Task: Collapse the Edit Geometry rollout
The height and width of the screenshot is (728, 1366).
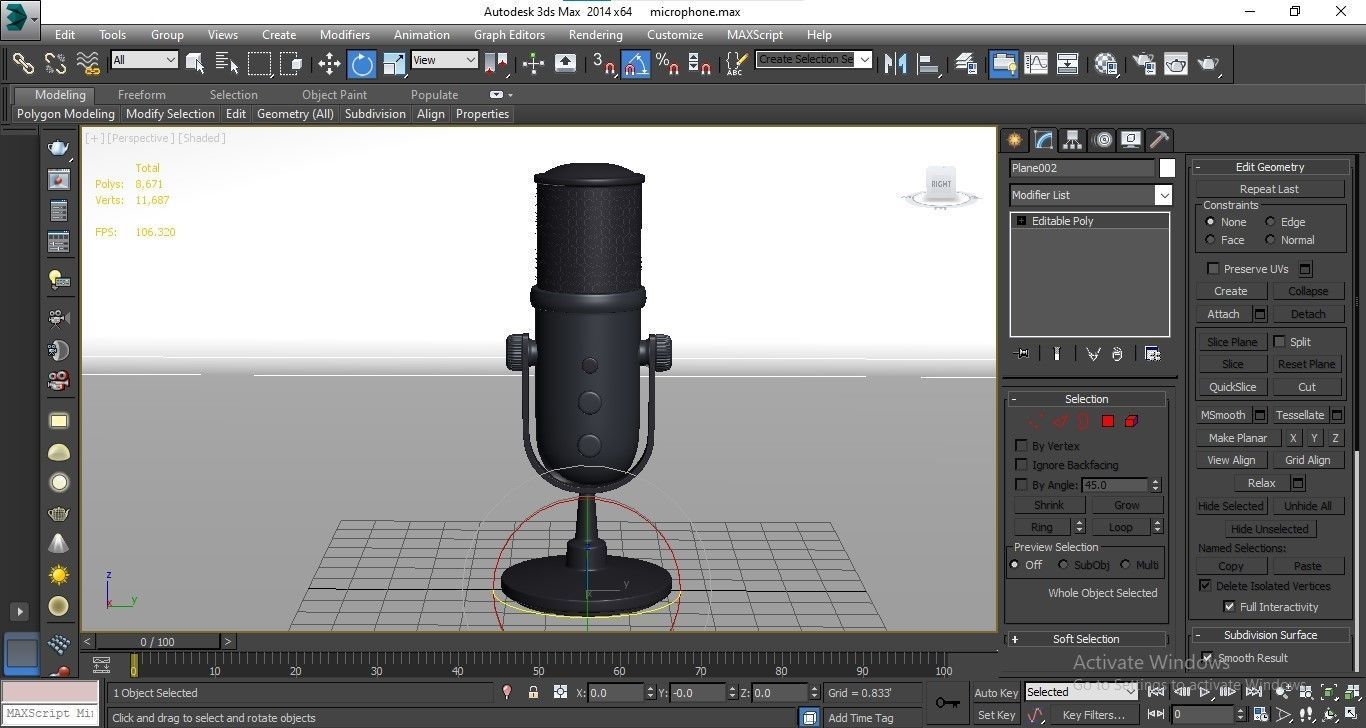Action: click(x=1270, y=167)
